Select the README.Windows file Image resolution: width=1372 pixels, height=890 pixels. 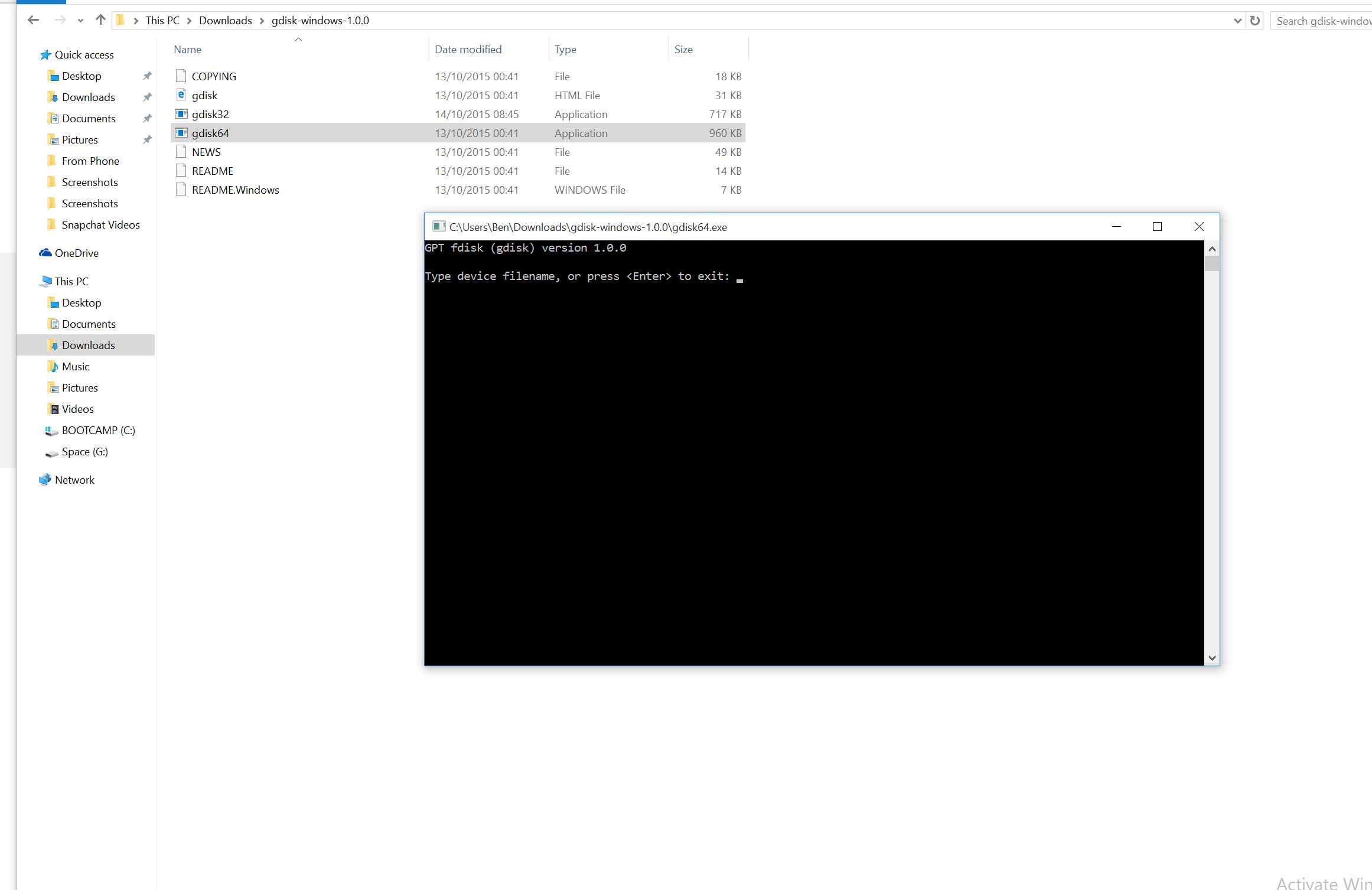pos(235,190)
